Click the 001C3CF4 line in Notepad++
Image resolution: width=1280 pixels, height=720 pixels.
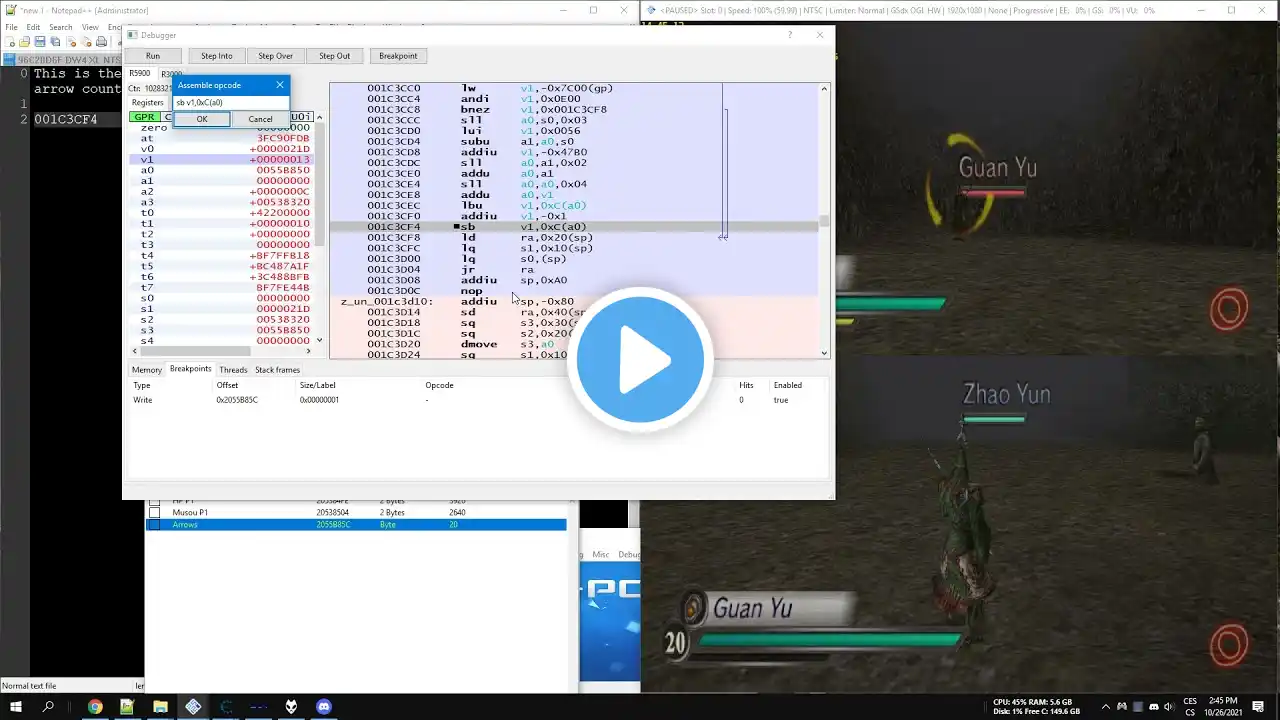tap(66, 119)
